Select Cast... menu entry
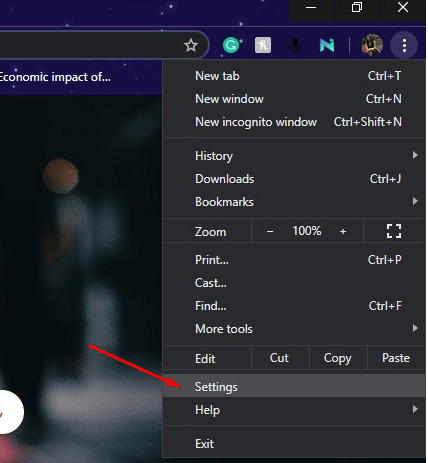Screen dimensions: 428x463 tap(294, 283)
